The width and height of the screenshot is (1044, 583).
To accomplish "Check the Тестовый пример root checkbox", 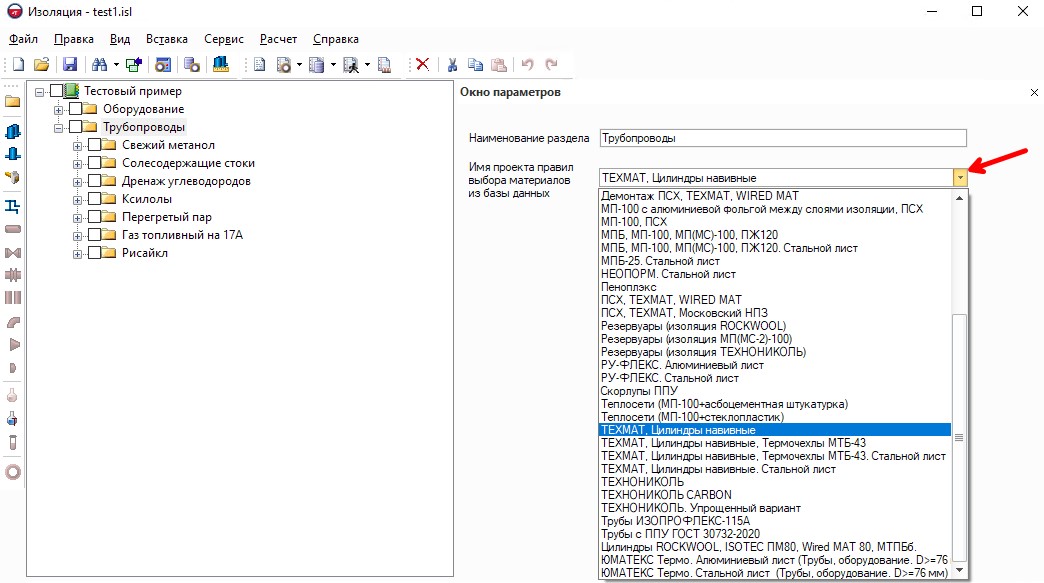I will point(57,91).
